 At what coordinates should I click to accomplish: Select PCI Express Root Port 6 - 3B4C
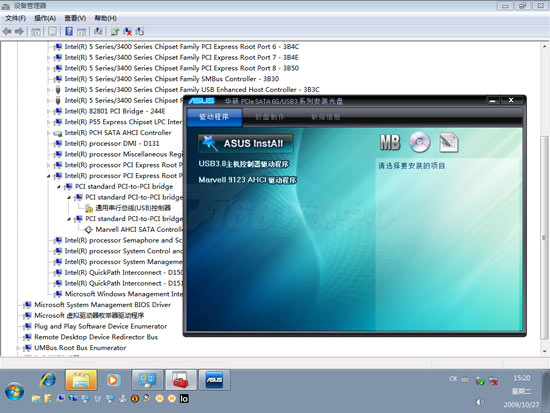182,47
